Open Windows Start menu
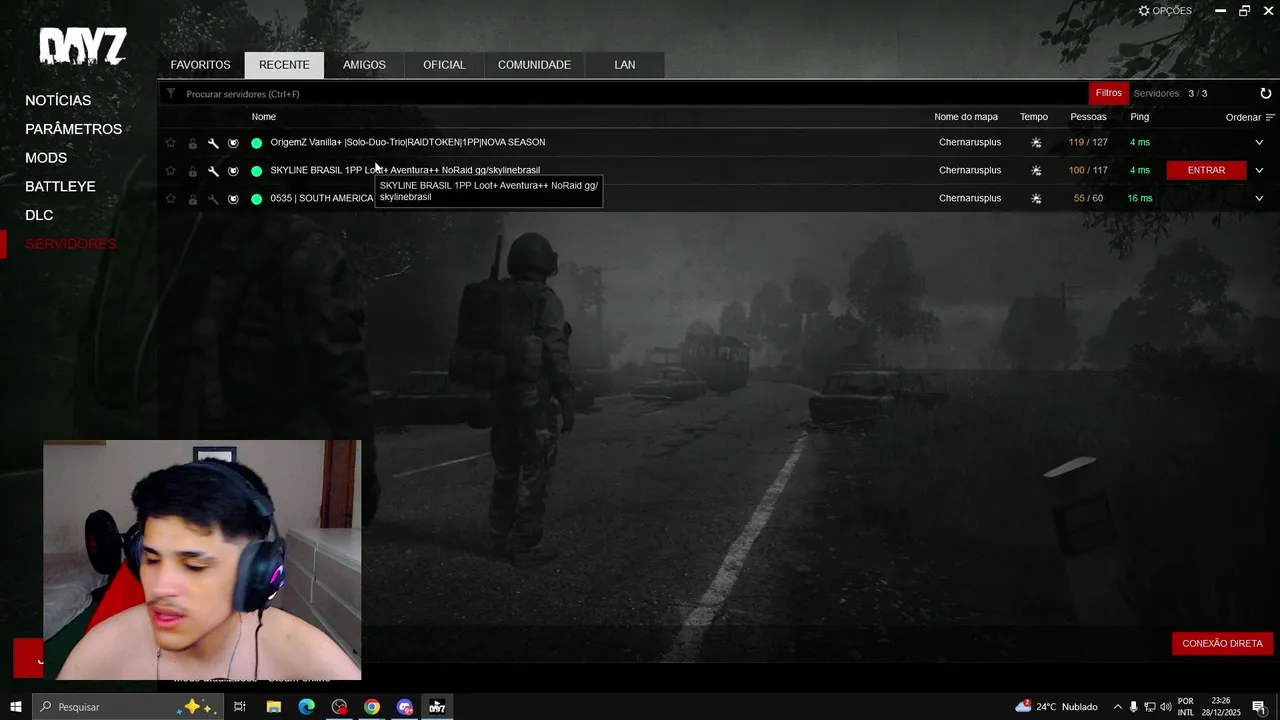 click(x=16, y=707)
